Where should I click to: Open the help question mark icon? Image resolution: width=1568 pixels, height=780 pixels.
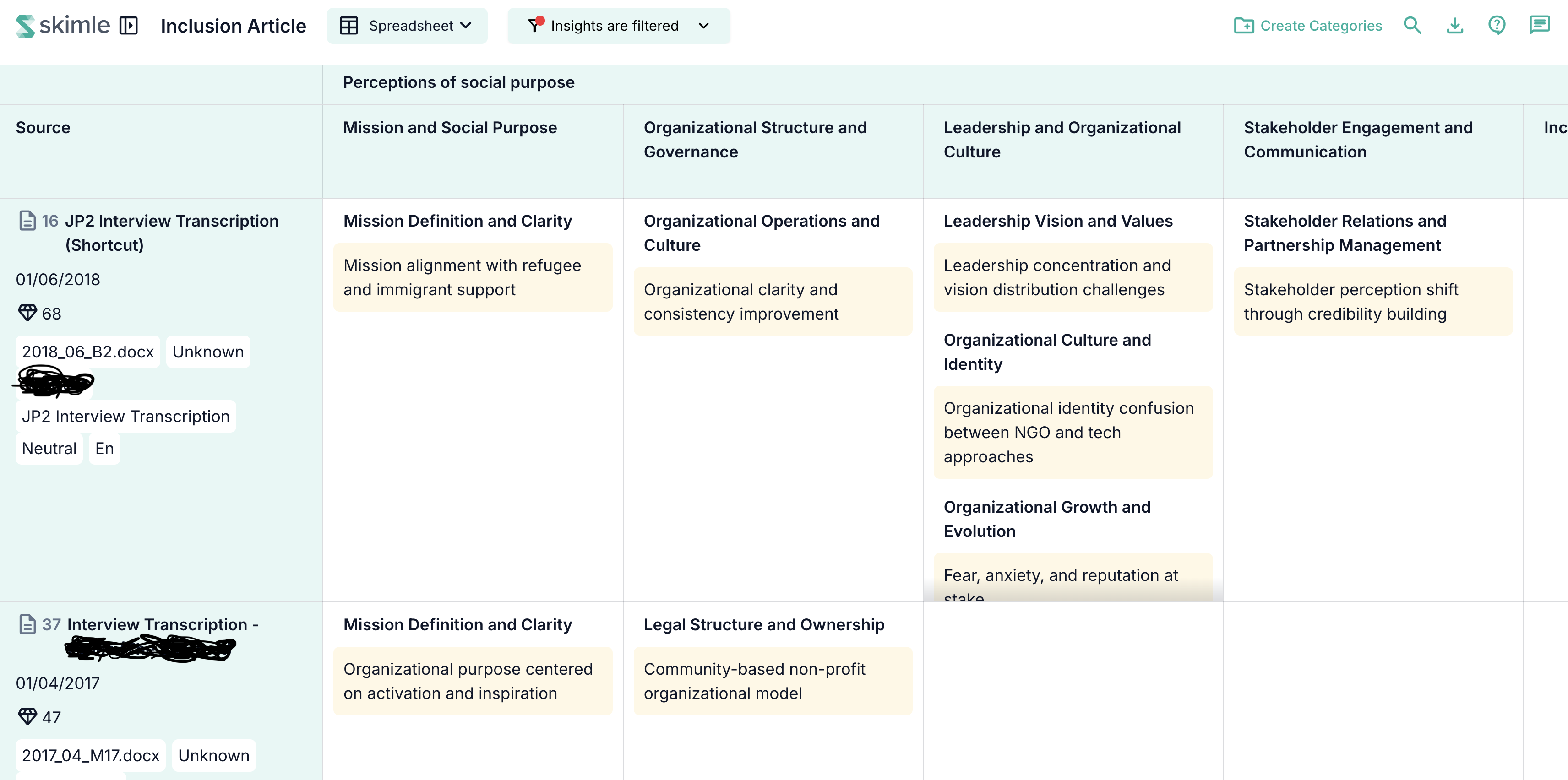1497,26
